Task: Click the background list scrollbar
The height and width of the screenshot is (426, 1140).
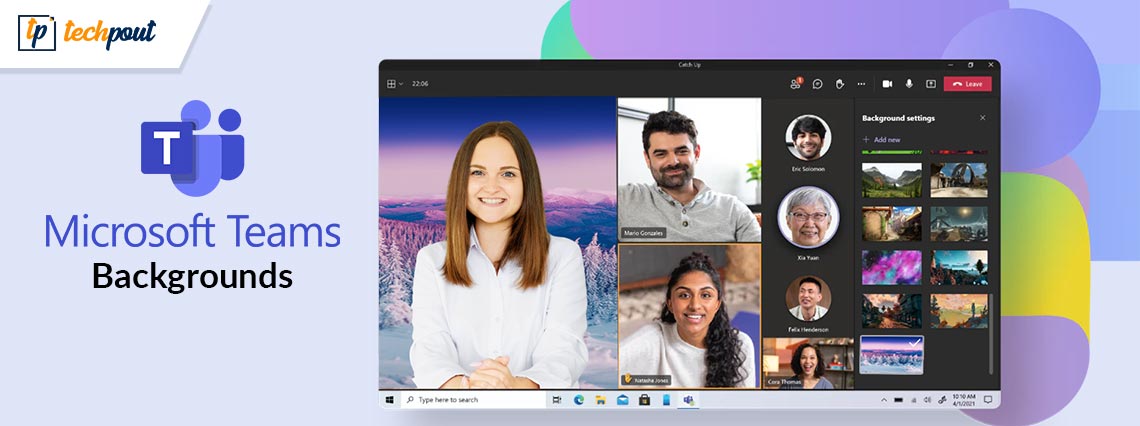Action: (x=992, y=334)
